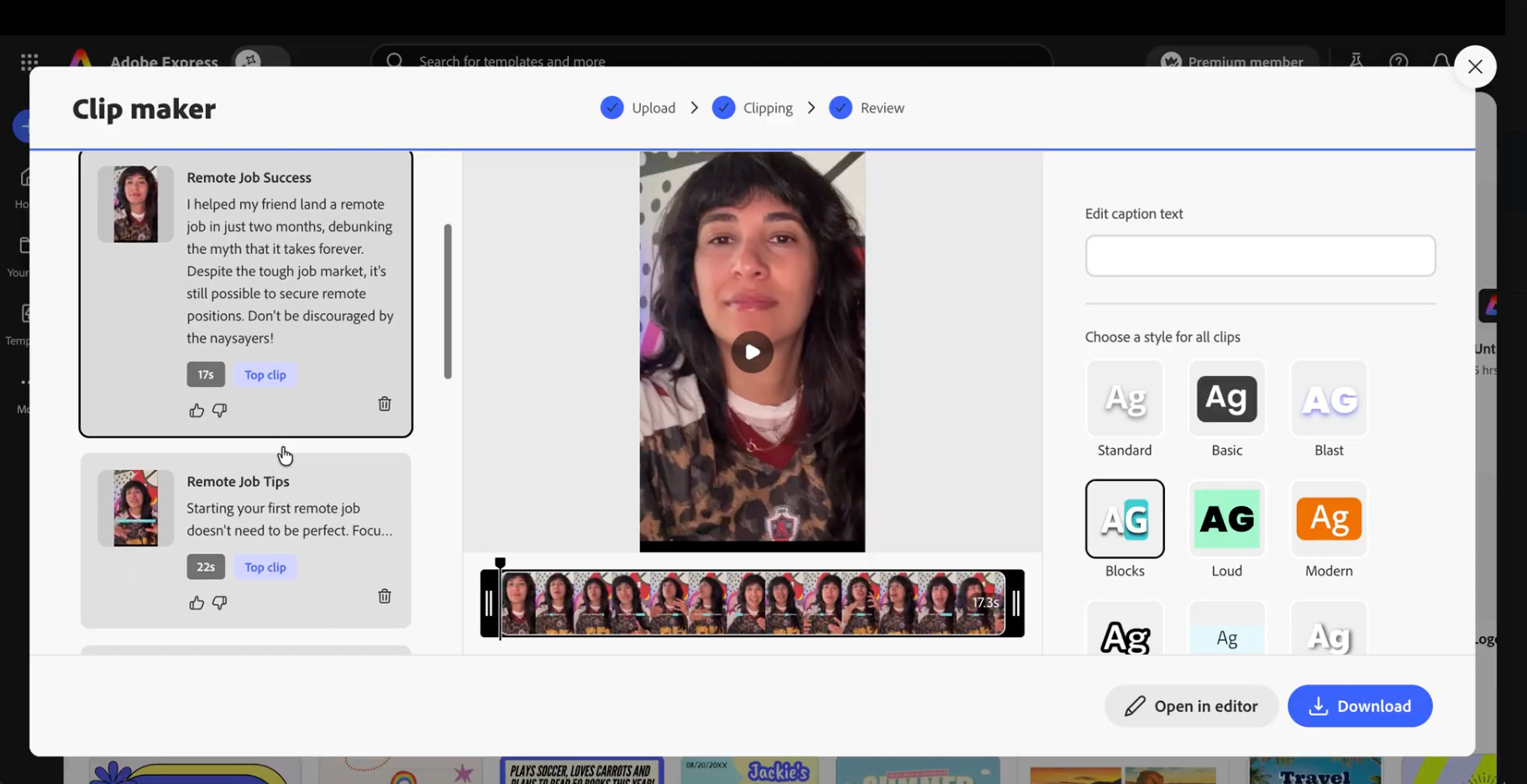Image resolution: width=1527 pixels, height=784 pixels.
Task: Choose the bold outlined Ag style below Blocks
Action: tap(1125, 629)
